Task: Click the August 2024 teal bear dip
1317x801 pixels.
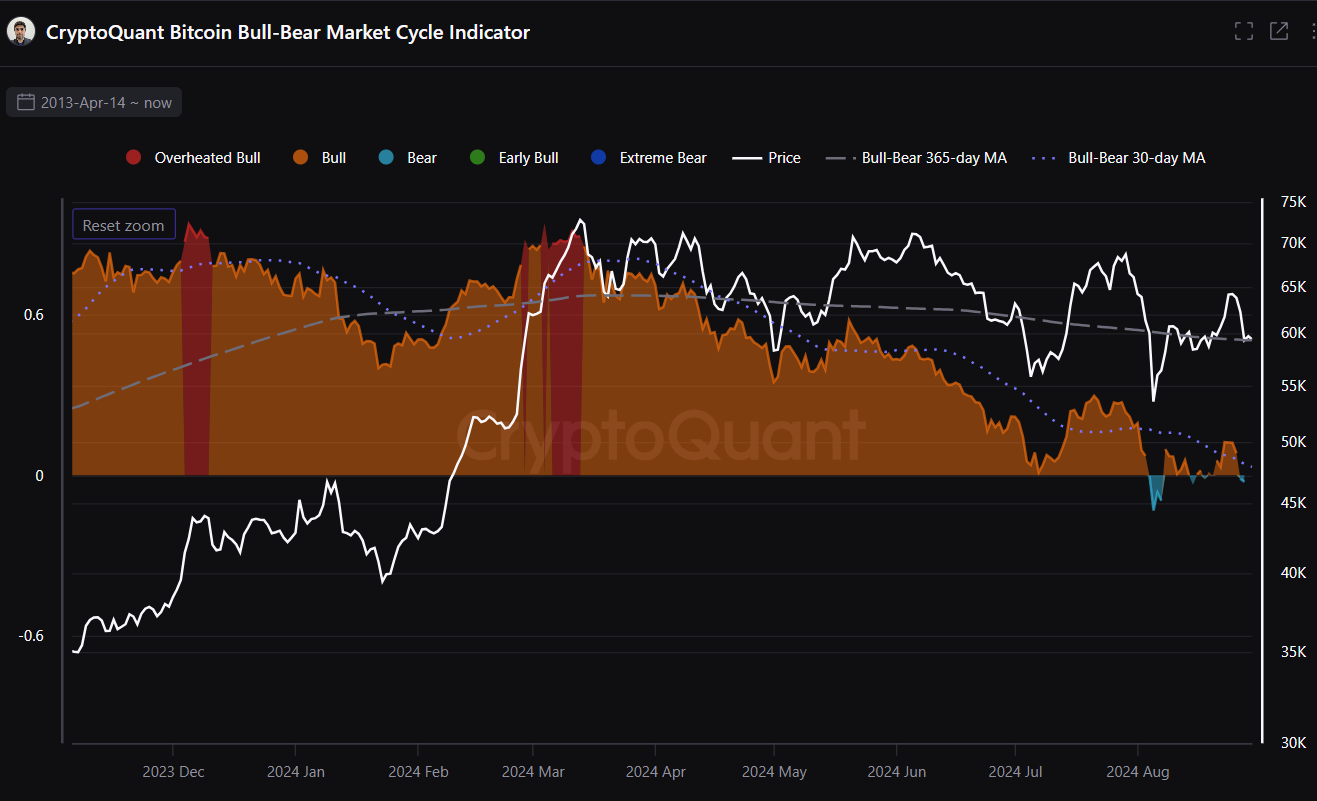Action: tap(1157, 490)
